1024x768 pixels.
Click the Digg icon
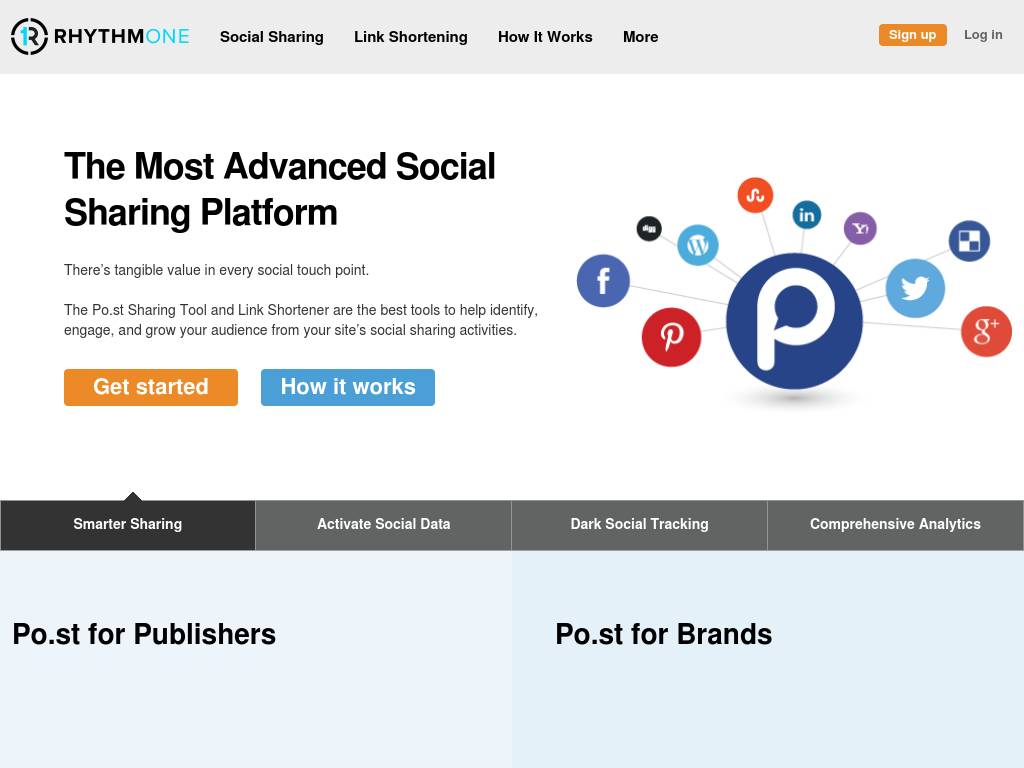click(x=649, y=229)
